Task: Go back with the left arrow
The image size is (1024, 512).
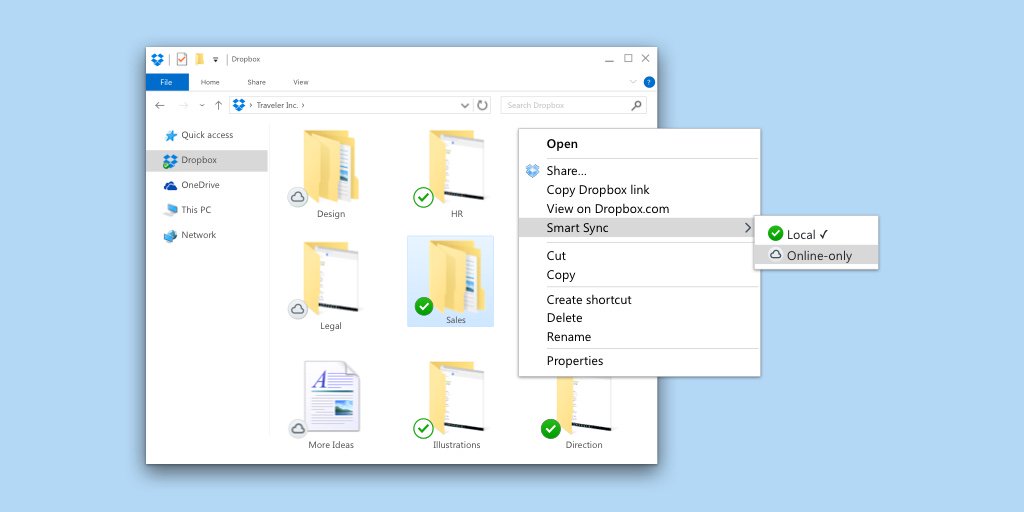Action: coord(160,105)
